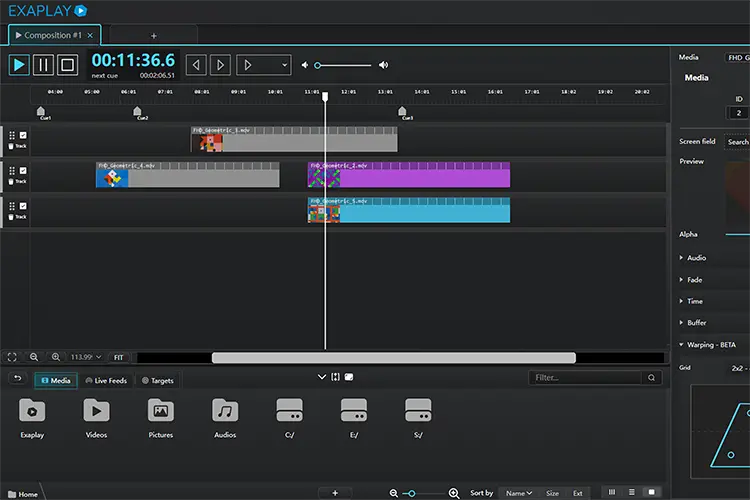Click the filter search magnifier icon
The image size is (750, 500).
pyautogui.click(x=651, y=378)
